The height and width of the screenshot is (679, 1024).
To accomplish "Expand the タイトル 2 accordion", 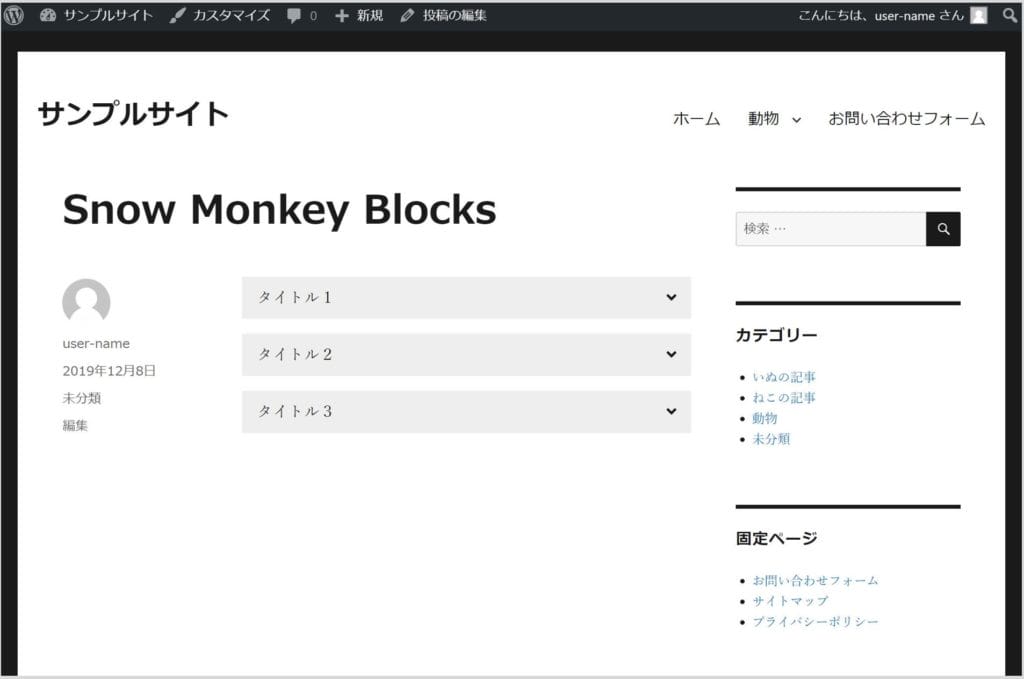I will [466, 354].
